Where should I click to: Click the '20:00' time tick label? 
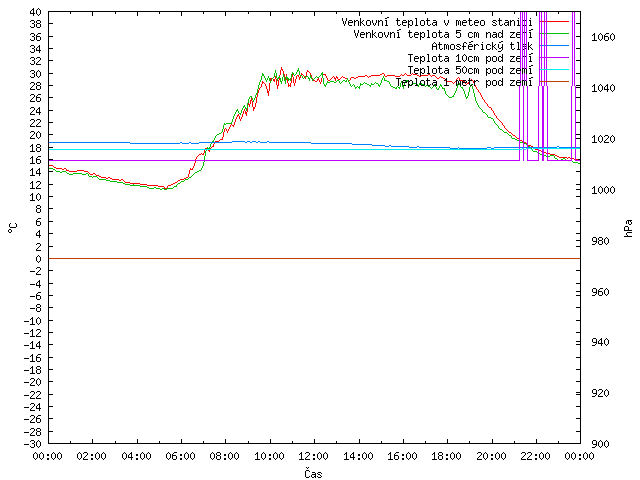click(x=491, y=456)
